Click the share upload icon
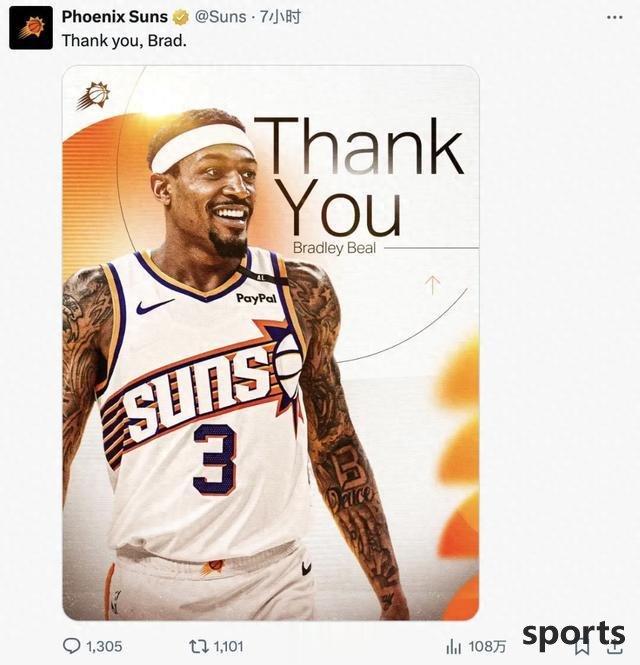 [x=616, y=647]
